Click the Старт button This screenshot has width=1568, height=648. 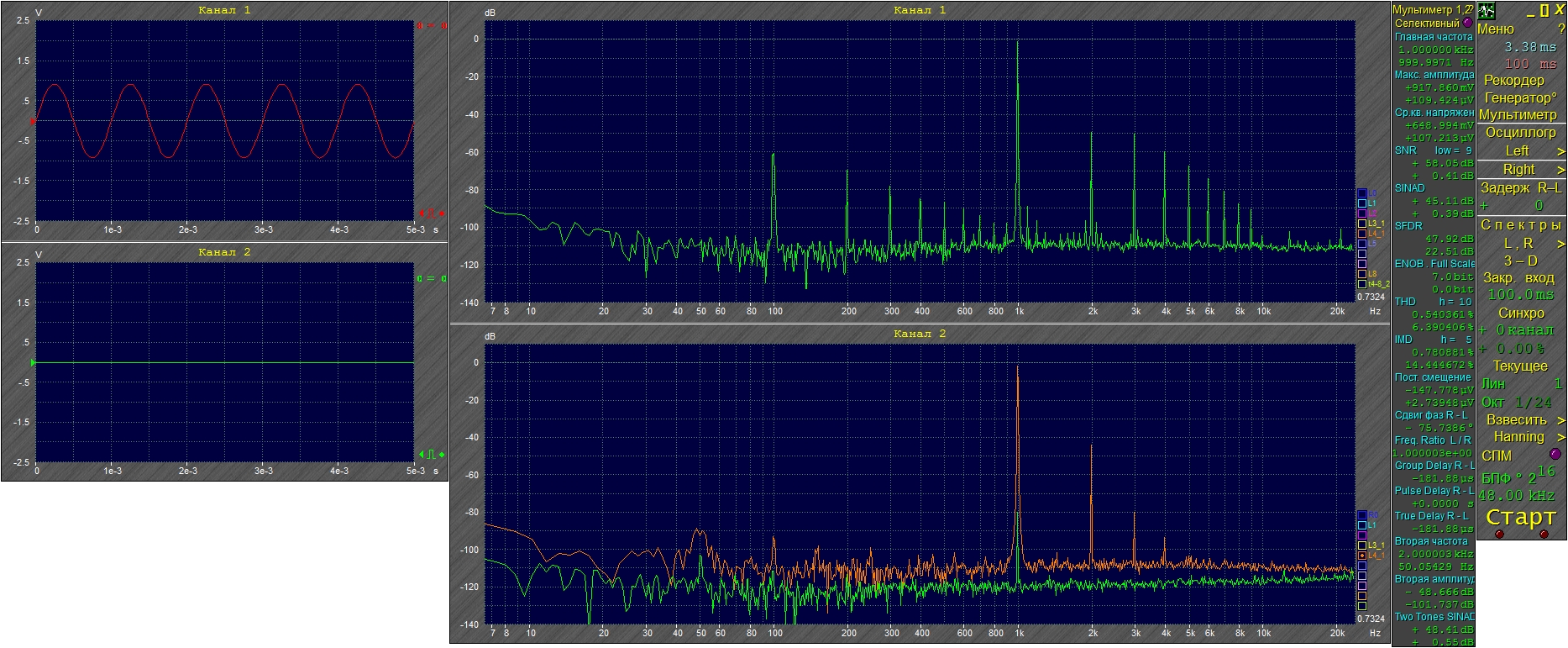tap(1521, 517)
